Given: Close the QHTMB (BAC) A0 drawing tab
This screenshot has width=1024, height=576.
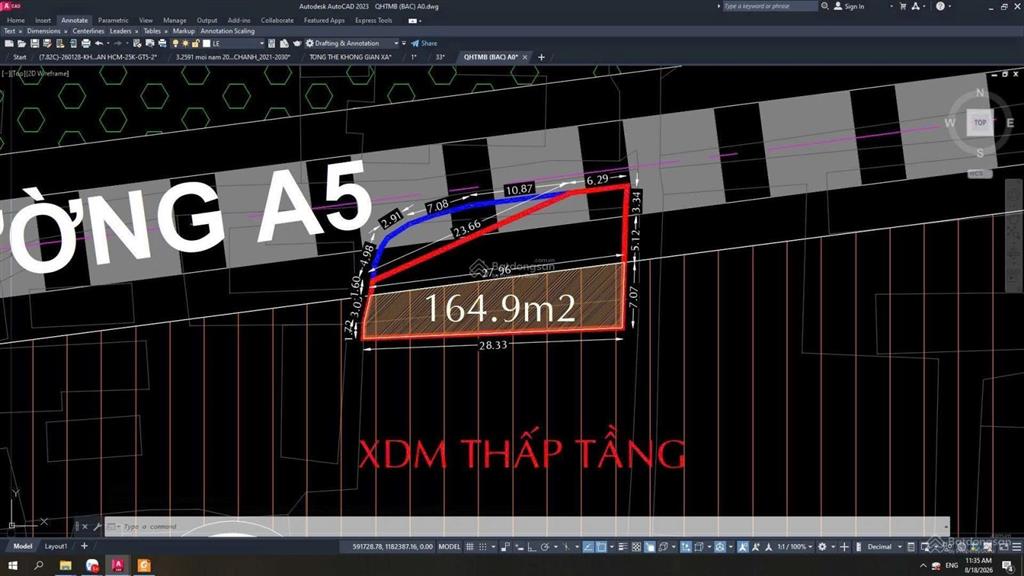Looking at the screenshot, I should click(525, 57).
